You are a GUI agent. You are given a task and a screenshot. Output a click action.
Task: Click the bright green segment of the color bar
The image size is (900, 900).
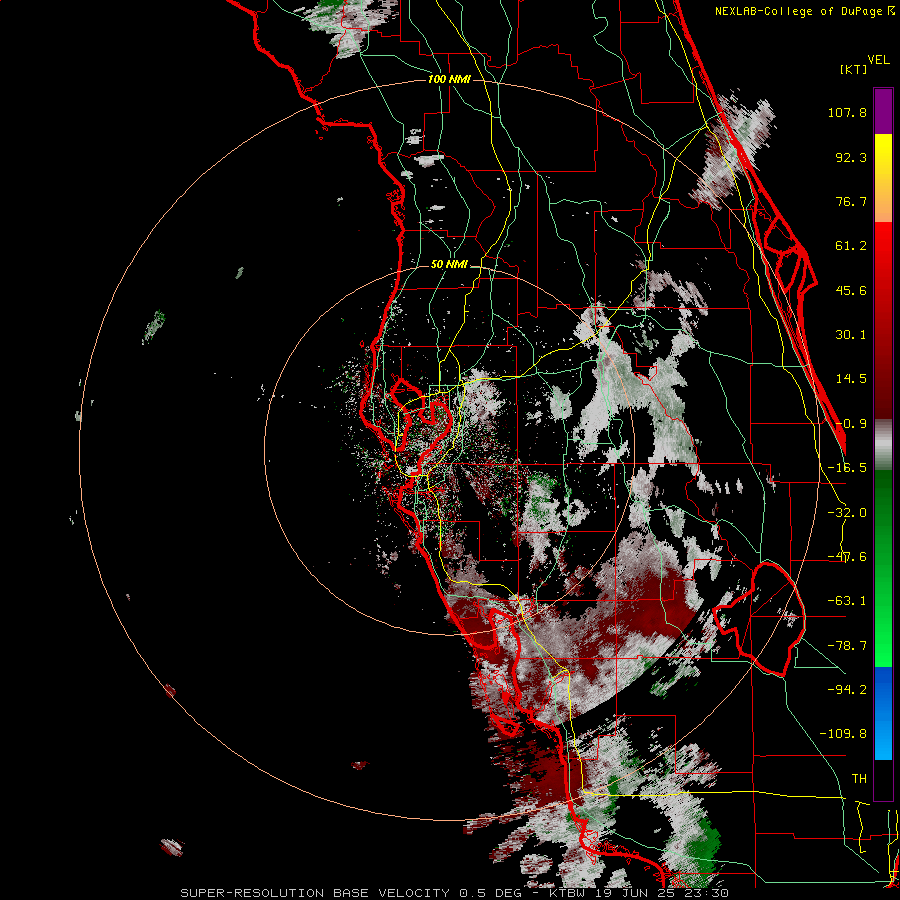[x=883, y=568]
